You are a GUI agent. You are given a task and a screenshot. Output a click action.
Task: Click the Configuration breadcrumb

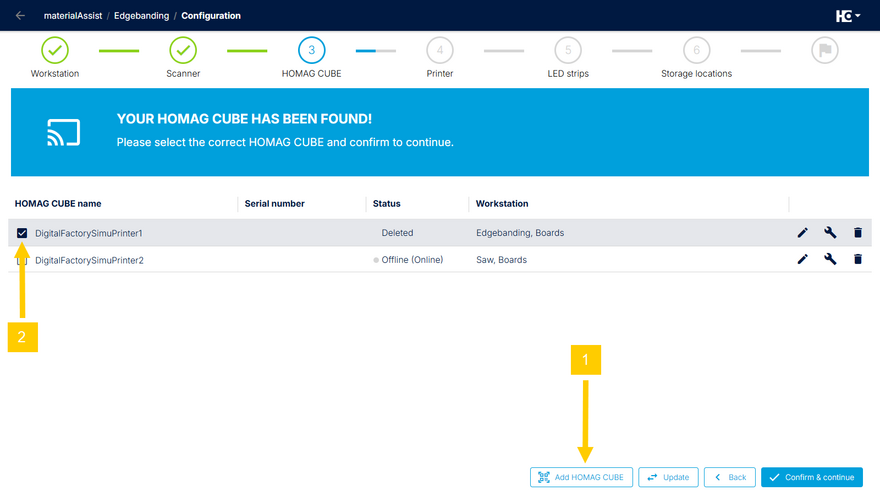(x=211, y=16)
